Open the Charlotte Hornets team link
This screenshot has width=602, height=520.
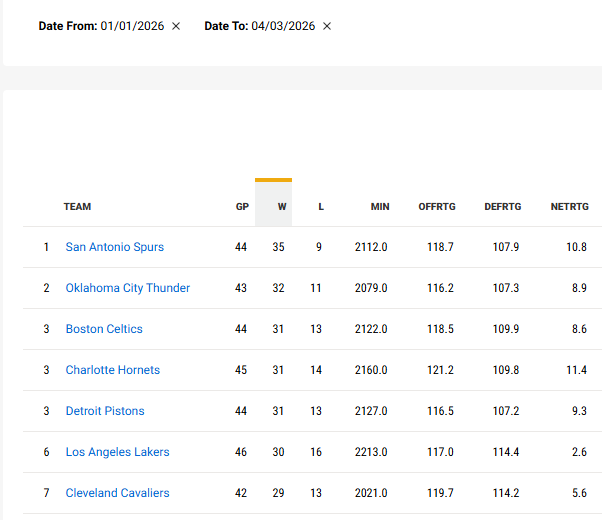113,370
